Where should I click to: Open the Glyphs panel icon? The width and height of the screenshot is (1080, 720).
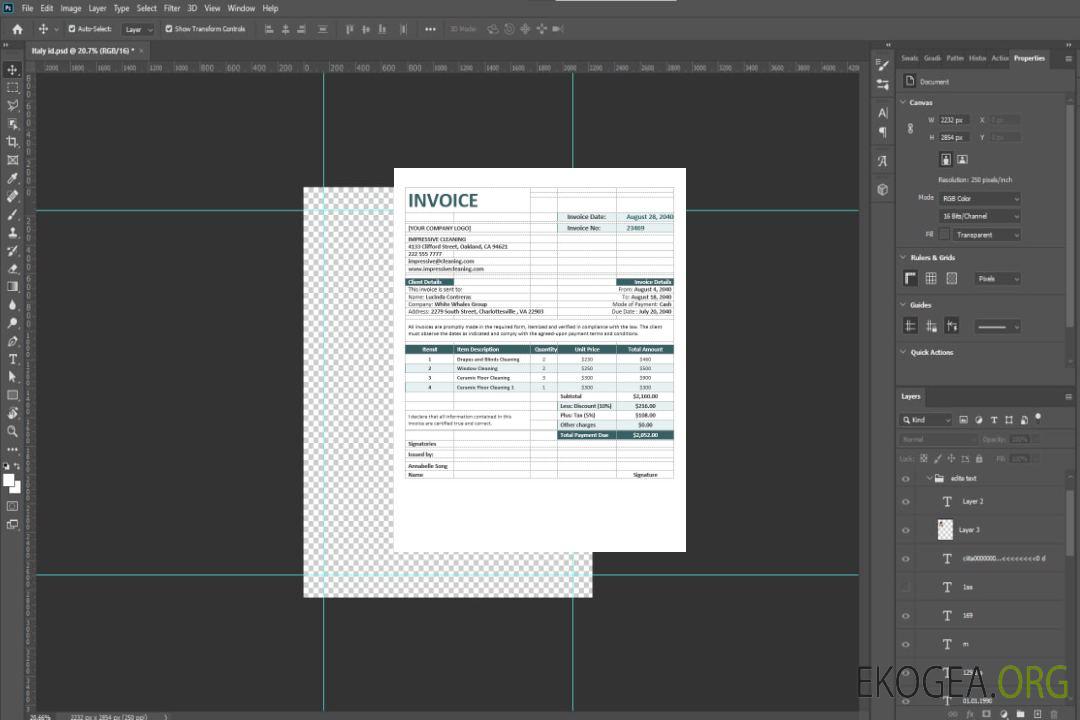pos(883,161)
